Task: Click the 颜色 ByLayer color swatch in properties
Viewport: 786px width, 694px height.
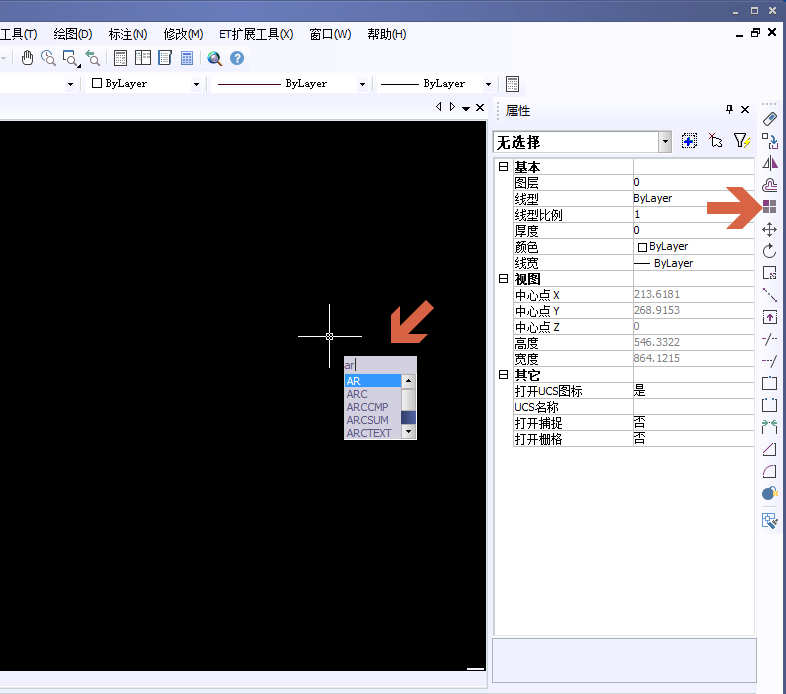Action: coord(642,247)
